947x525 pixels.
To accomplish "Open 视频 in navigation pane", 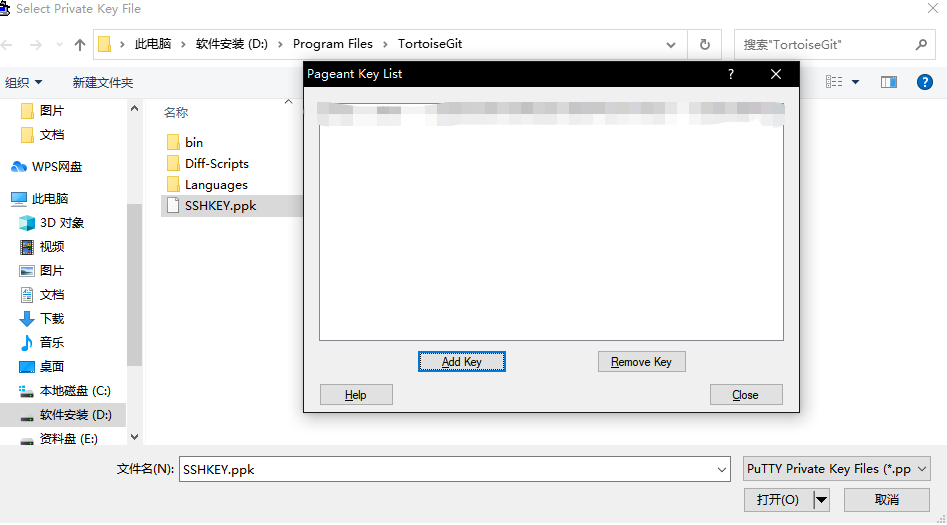I will [42, 246].
